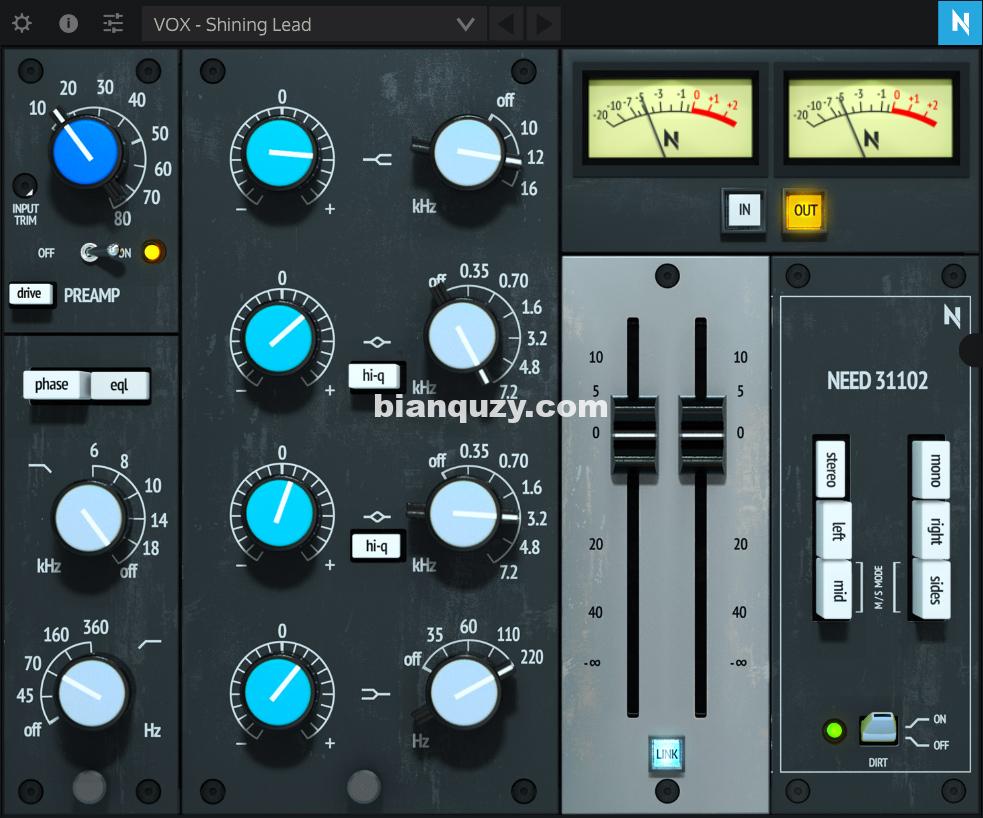Toggle the lower mid hi-q button
983x818 pixels.
(376, 546)
